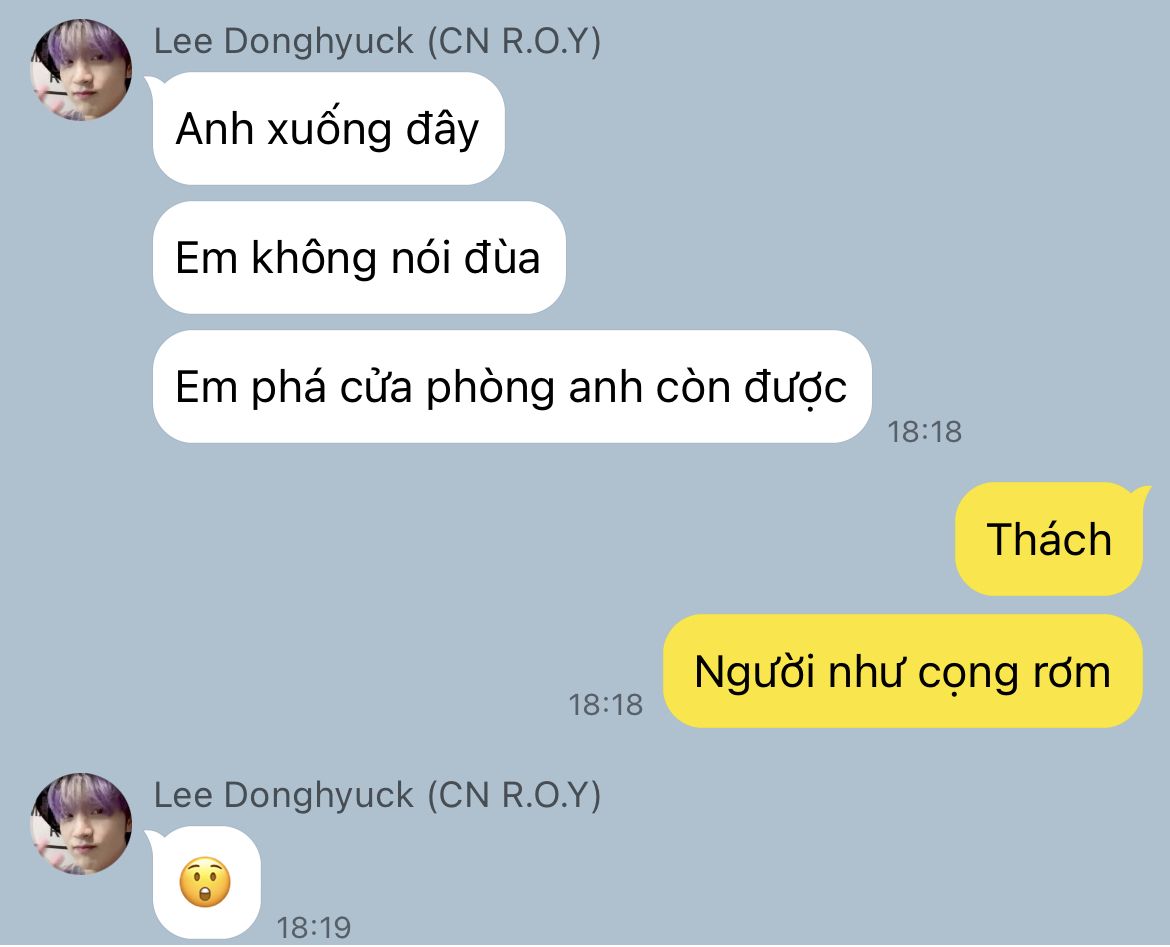
Task: Click the tail of yellow "Thách" bubble
Action: [1140, 494]
